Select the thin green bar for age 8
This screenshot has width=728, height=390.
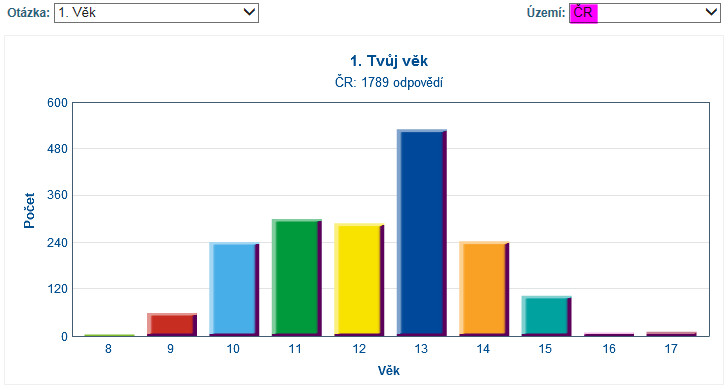click(110, 335)
